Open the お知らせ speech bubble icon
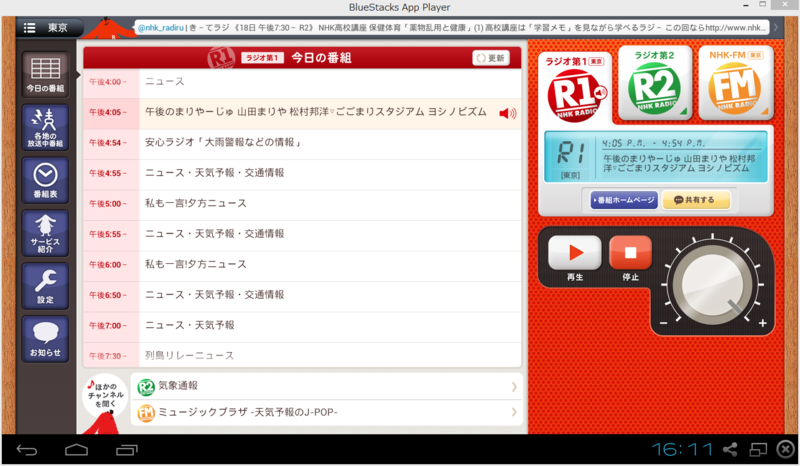This screenshot has height=466, width=800. (x=45, y=339)
